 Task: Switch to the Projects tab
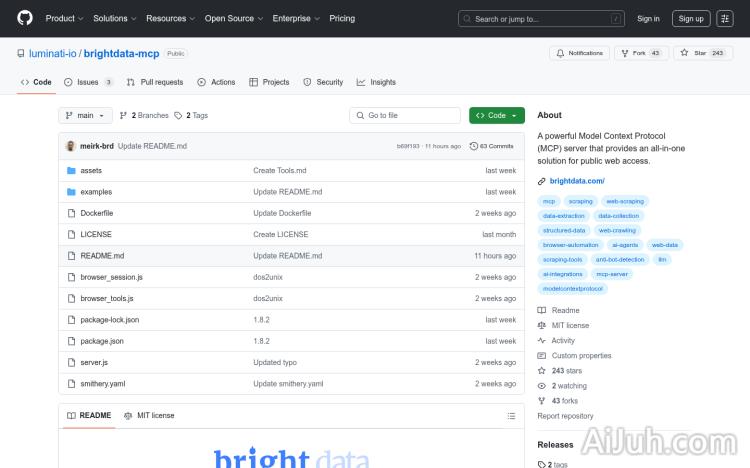(269, 82)
